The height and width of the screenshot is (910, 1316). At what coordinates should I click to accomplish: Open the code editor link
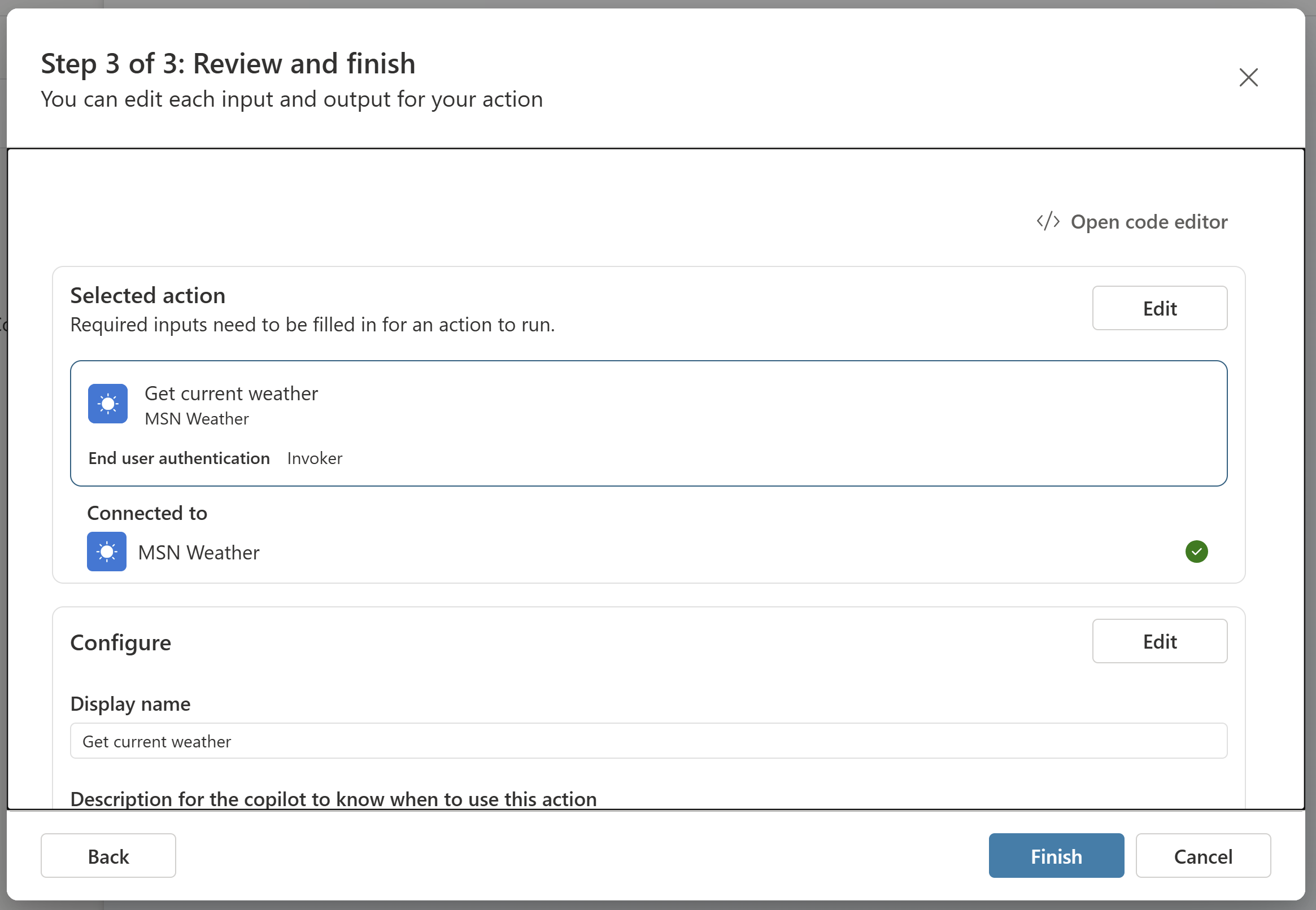1132,221
